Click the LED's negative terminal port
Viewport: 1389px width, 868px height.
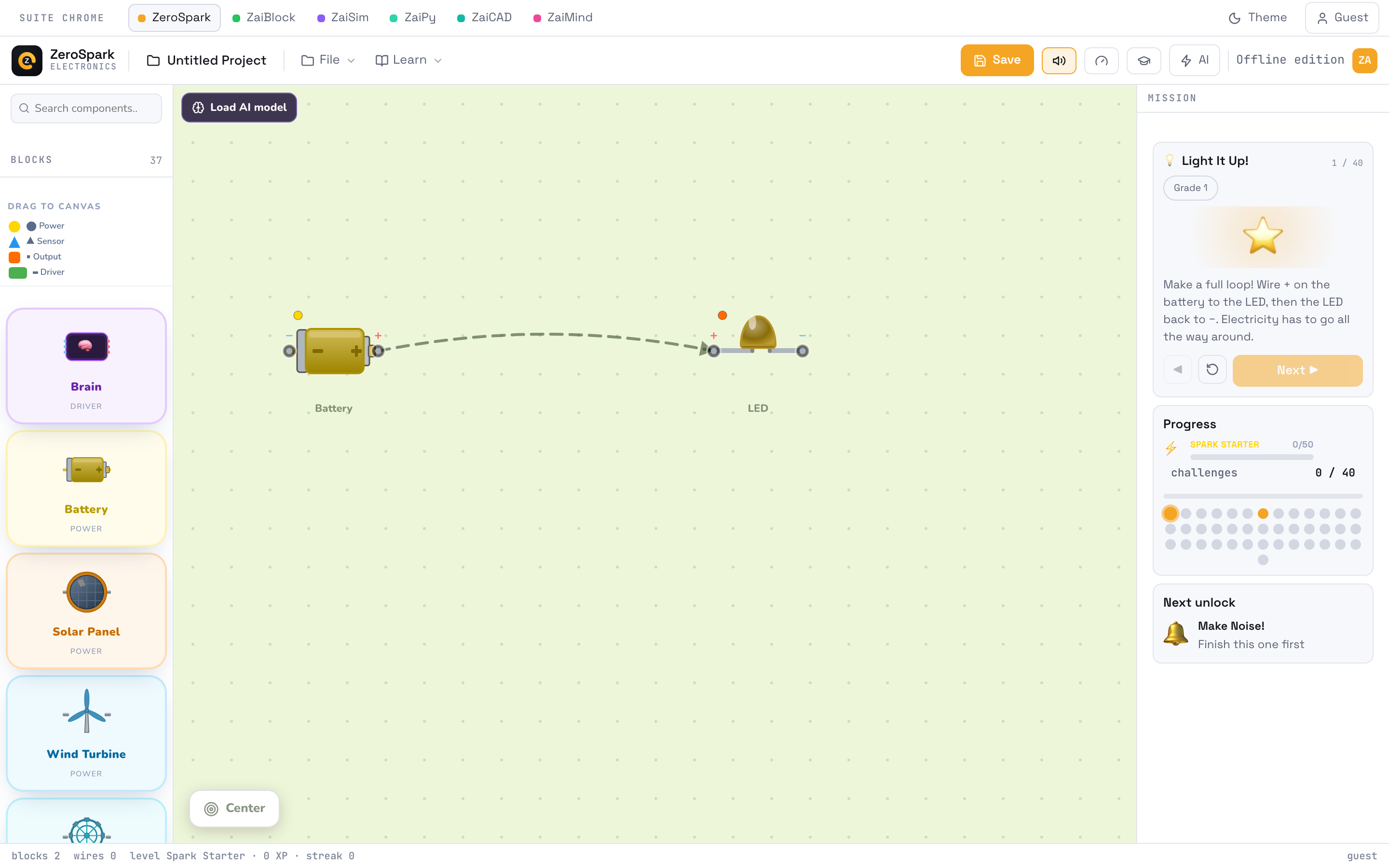(803, 351)
